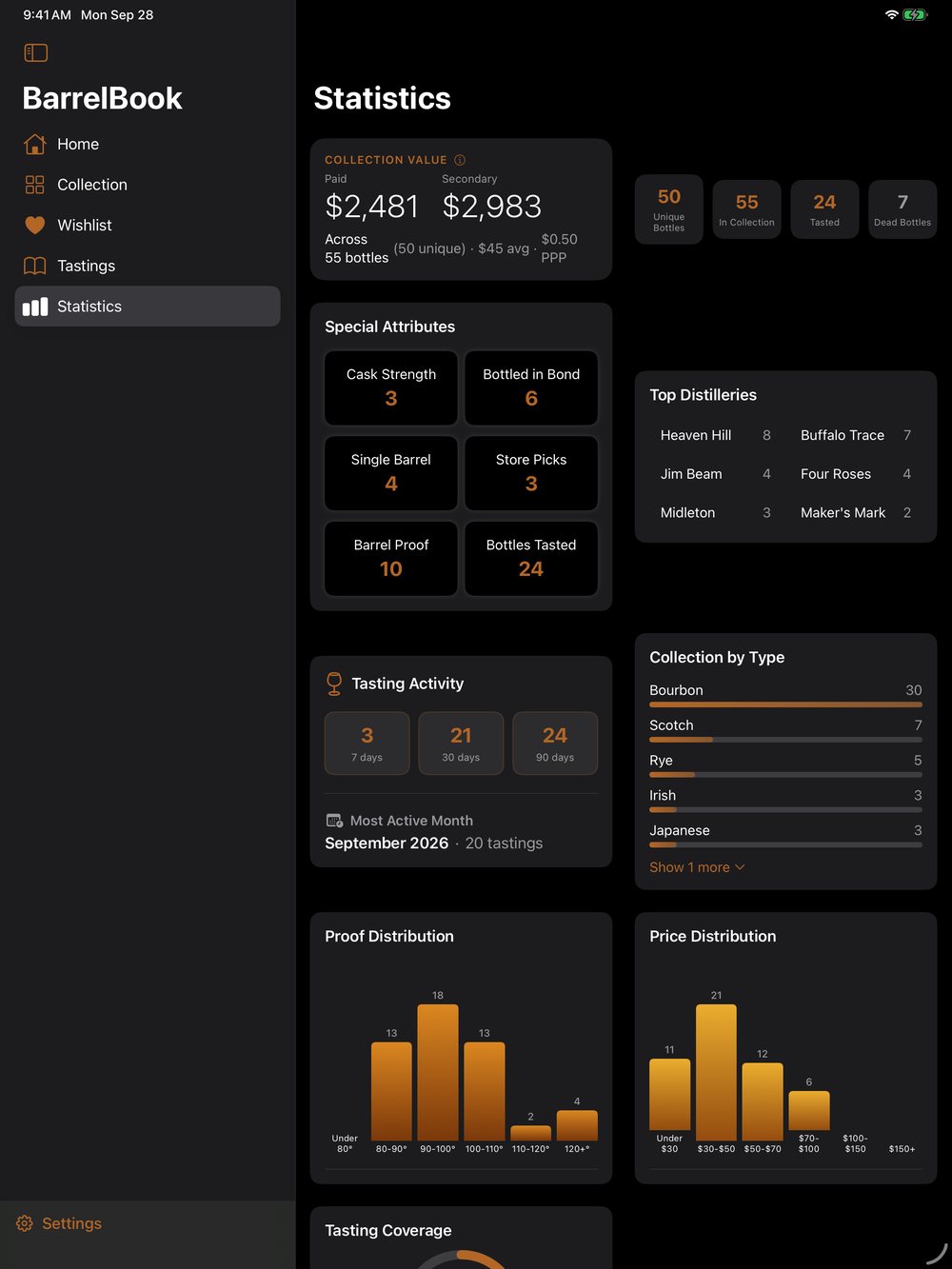This screenshot has width=952, height=1269.
Task: Check the battery status icon
Action: (x=915, y=14)
